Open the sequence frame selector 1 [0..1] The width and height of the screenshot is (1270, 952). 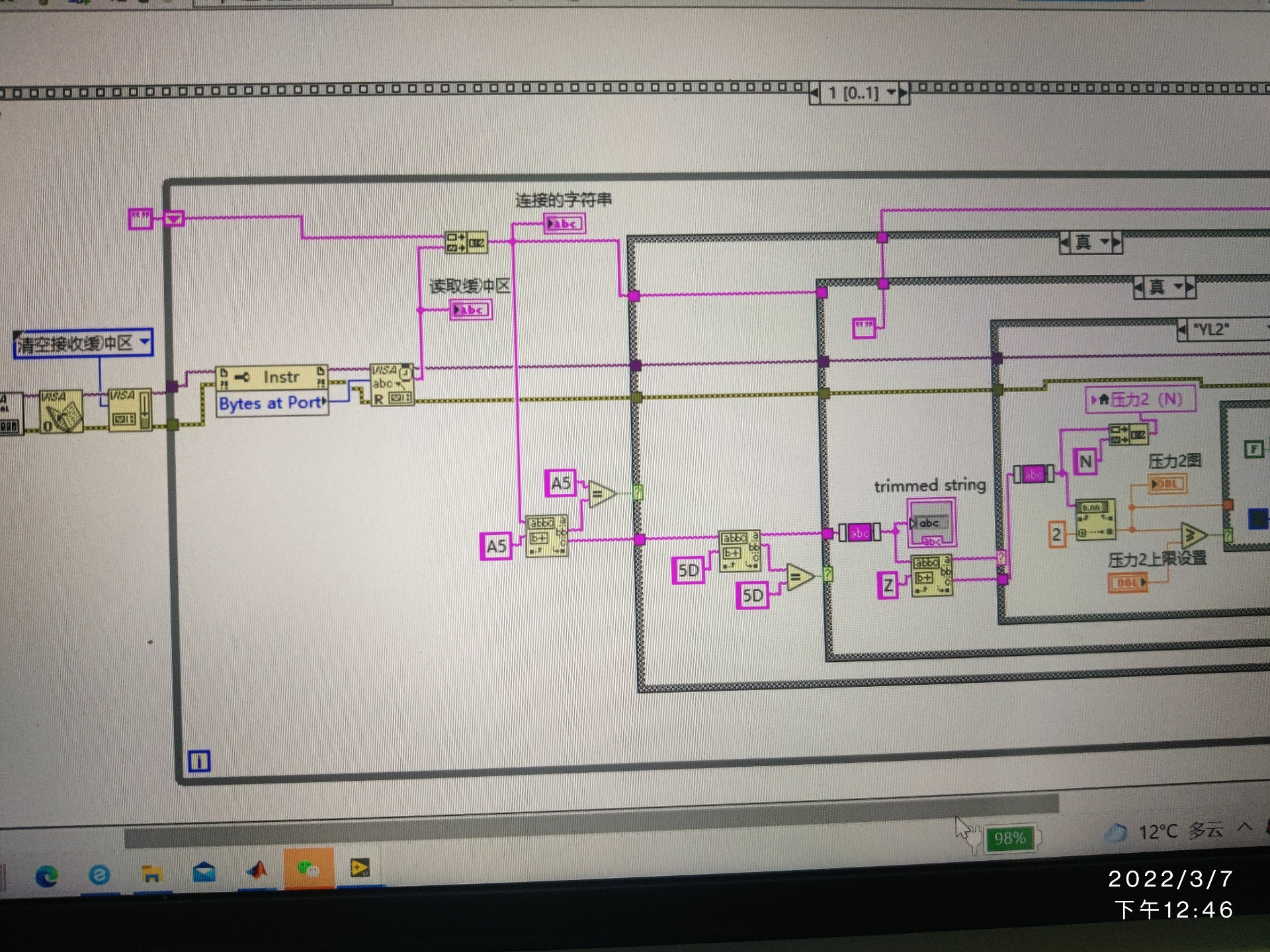(x=860, y=93)
